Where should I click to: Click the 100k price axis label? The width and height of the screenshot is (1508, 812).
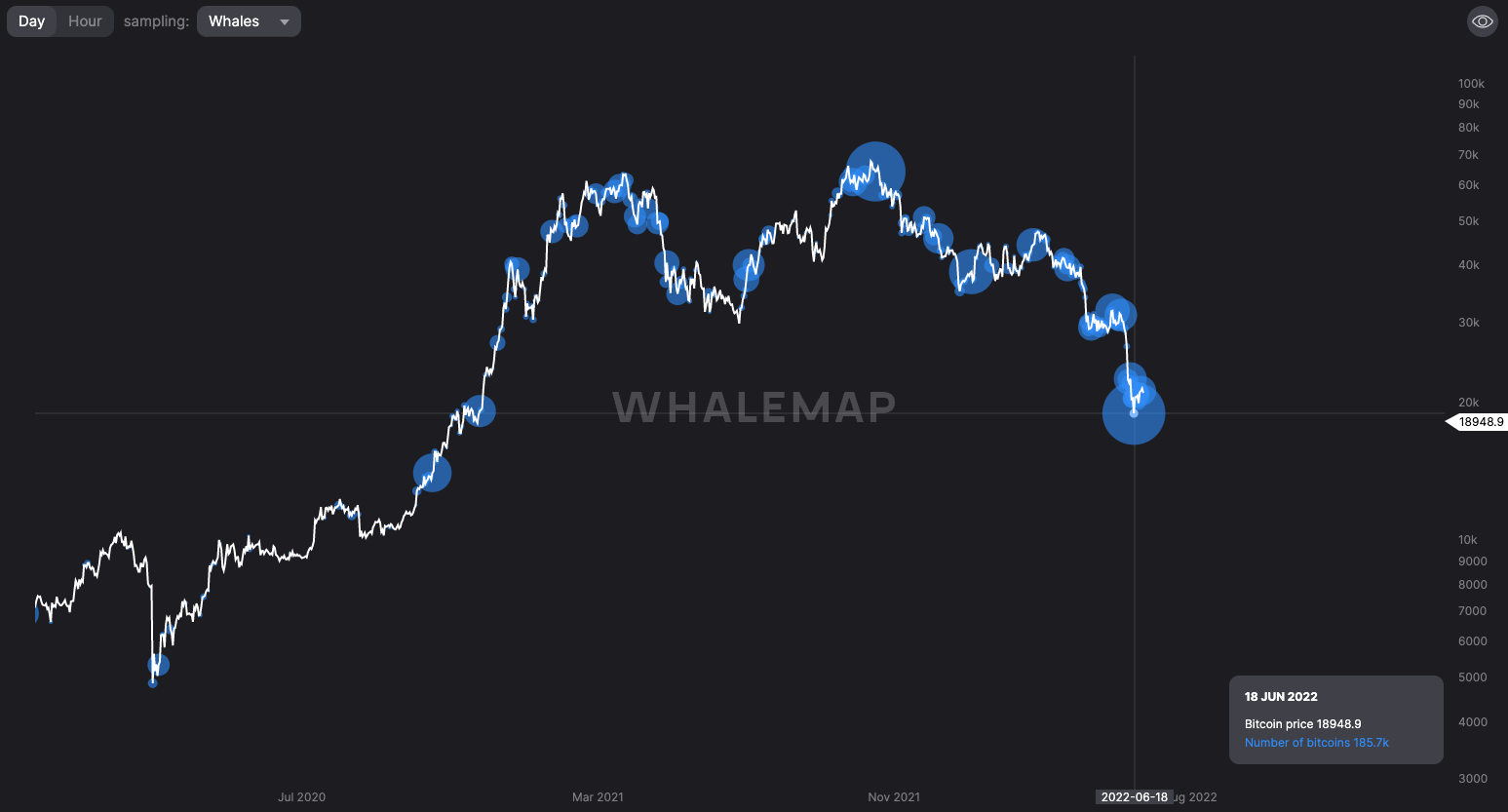pos(1471,84)
